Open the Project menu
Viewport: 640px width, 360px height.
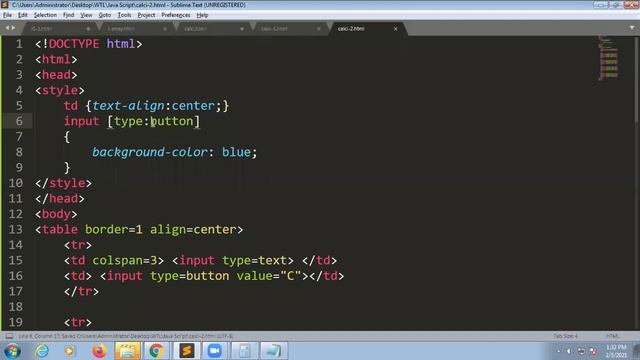(x=146, y=15)
